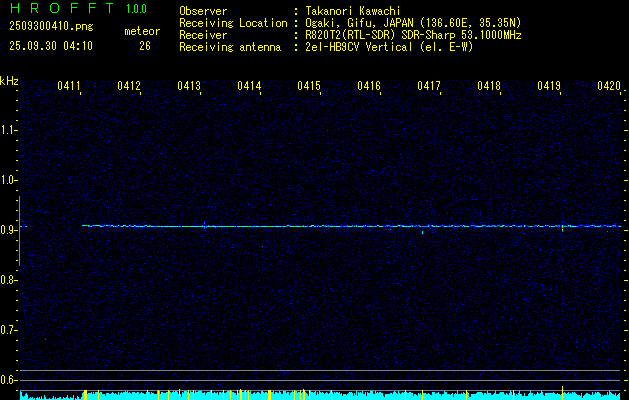Screen dimensions: 629x400
Task: Click the 0413 time marker
Action: pos(189,86)
